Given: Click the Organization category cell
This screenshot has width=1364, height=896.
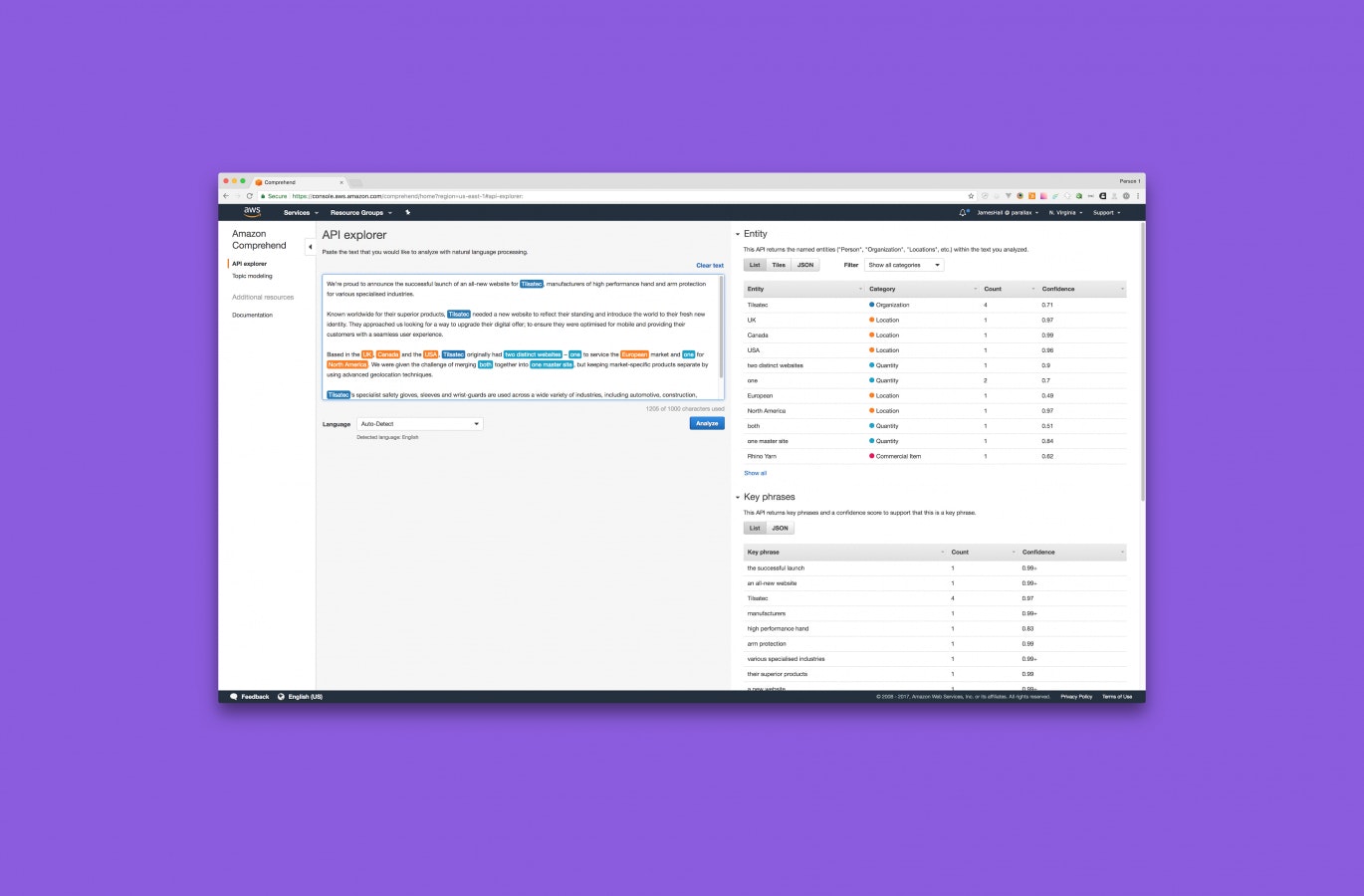Looking at the screenshot, I should tap(889, 305).
